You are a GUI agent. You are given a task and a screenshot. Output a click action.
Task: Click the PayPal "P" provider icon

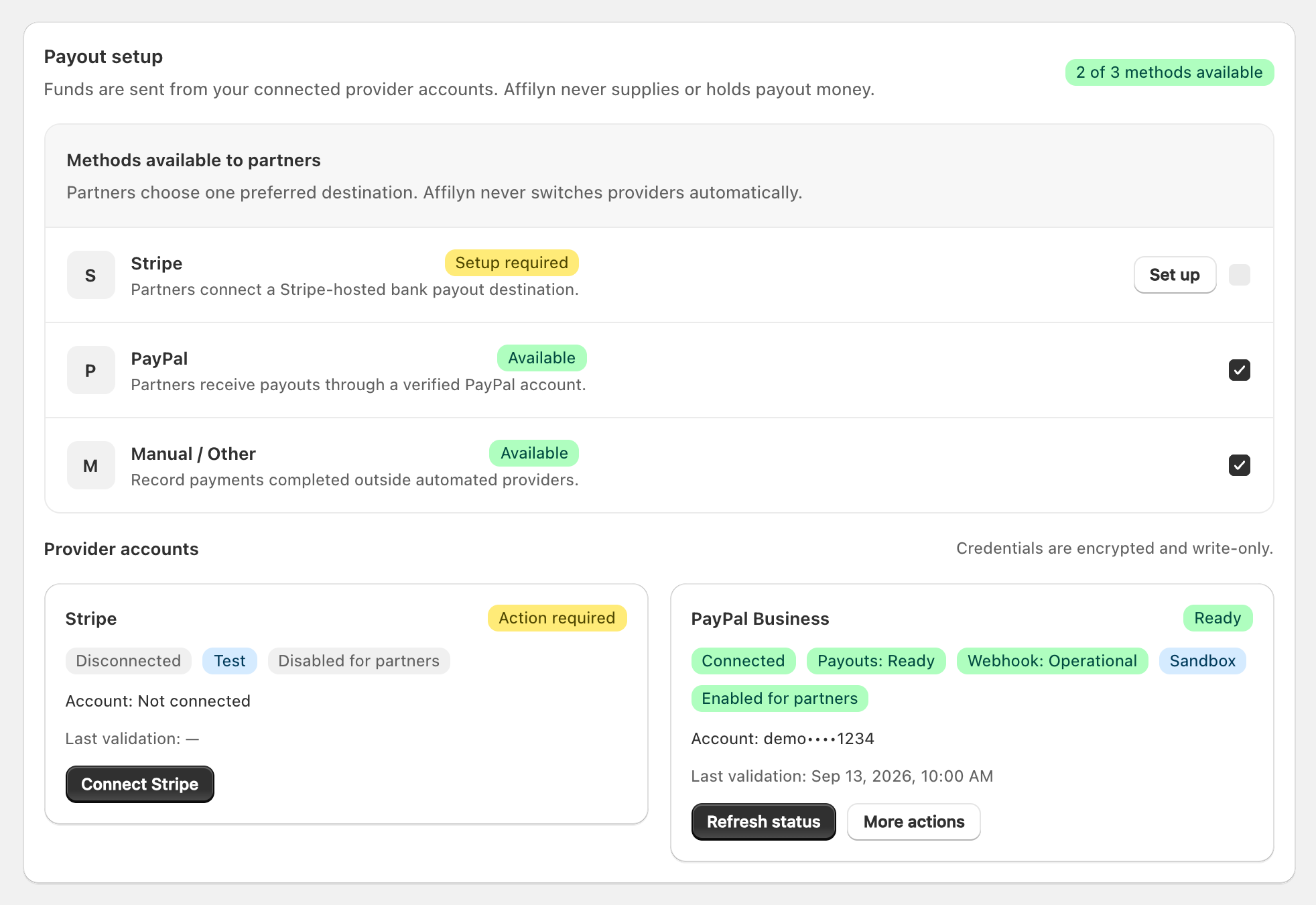pos(90,370)
